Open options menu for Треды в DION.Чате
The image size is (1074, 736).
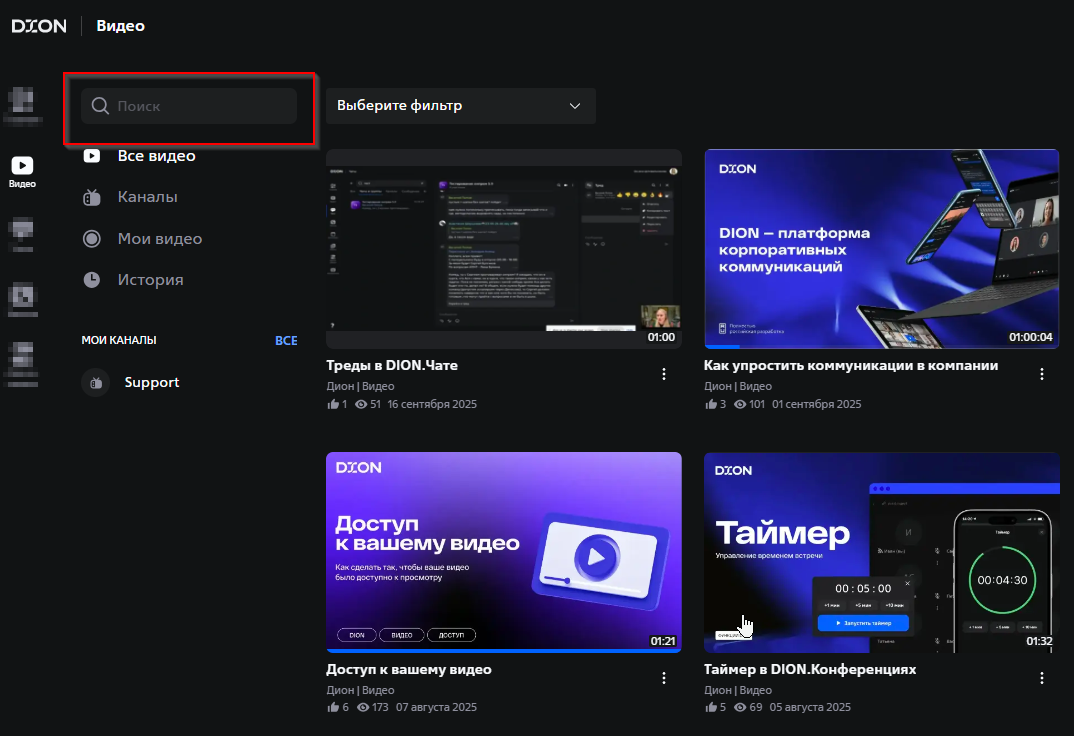664,374
